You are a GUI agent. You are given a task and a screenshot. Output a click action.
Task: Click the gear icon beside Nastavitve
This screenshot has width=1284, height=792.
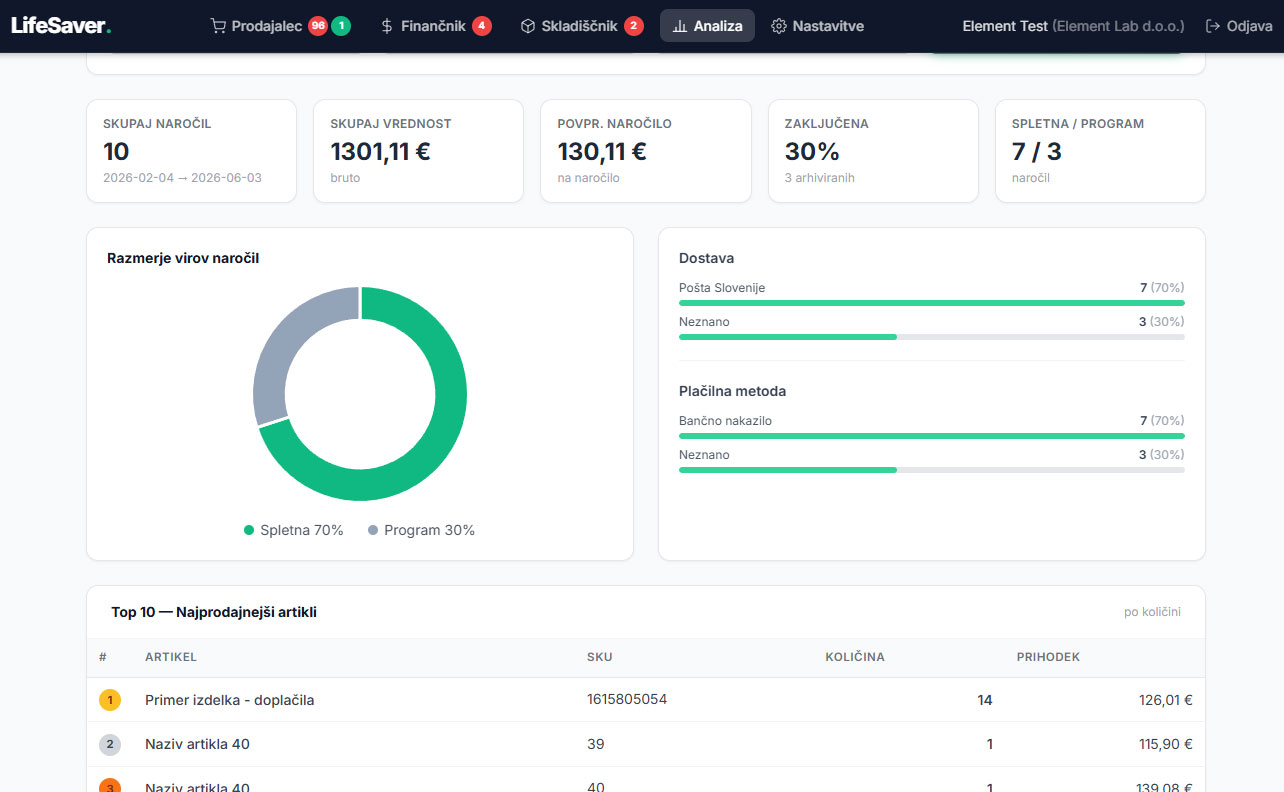[779, 26]
